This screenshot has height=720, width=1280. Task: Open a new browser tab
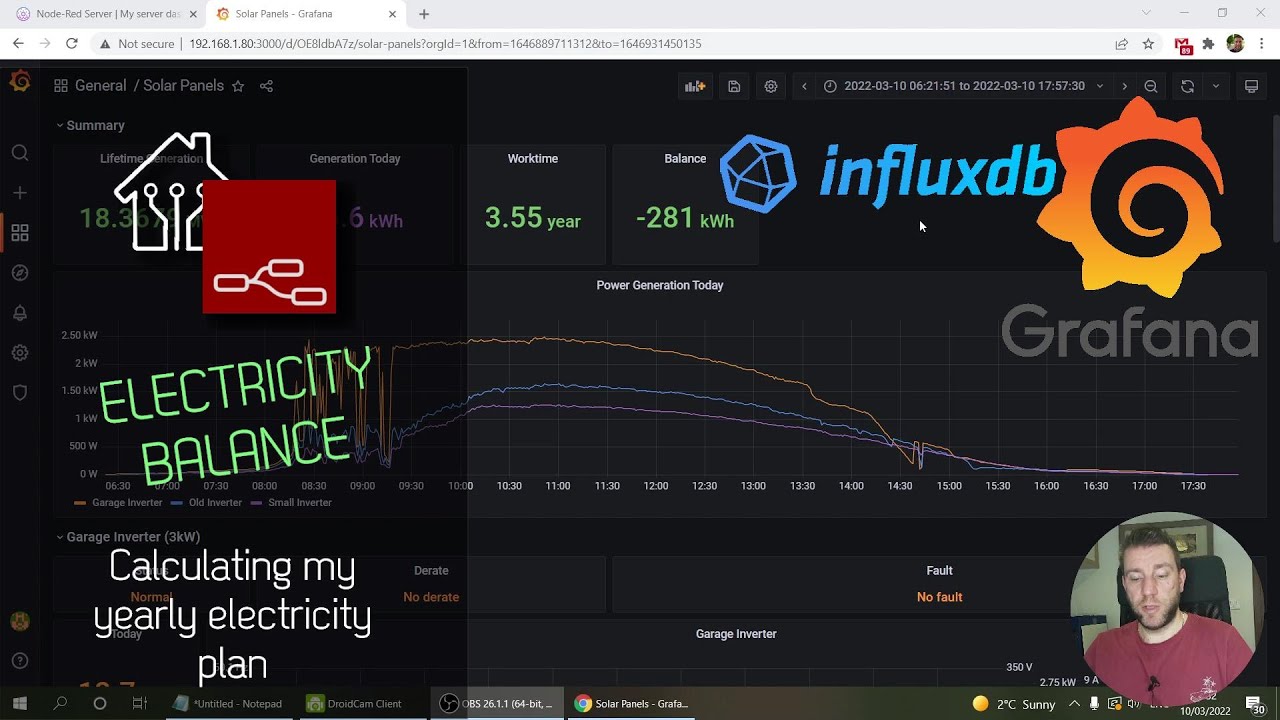point(424,14)
